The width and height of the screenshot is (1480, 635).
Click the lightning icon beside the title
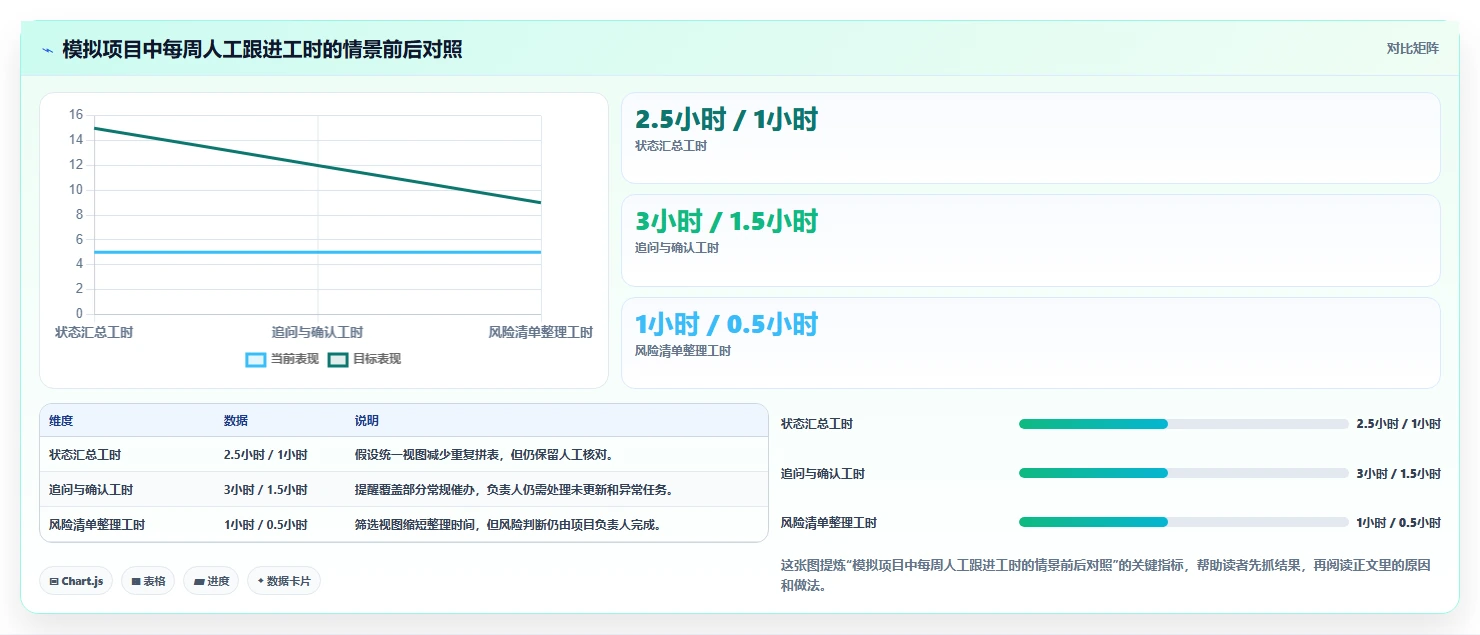point(47,50)
